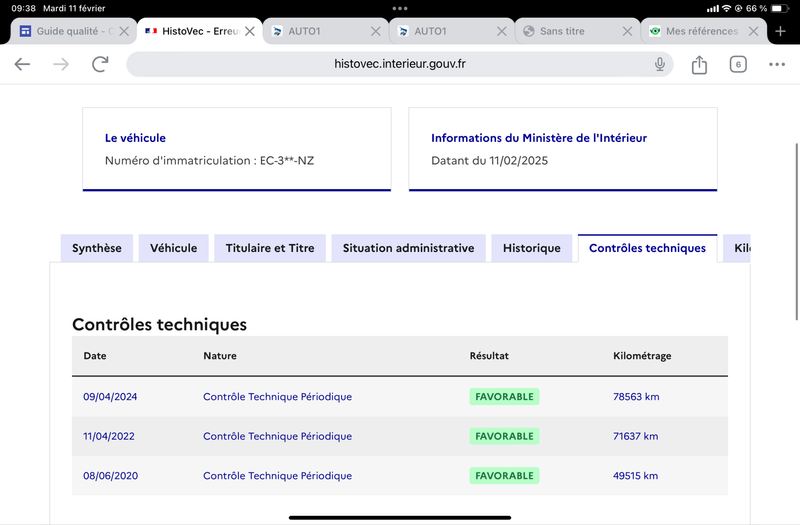Screen dimensions: 800x525
Task: Click the Kilométrage column header
Action: [x=642, y=356]
